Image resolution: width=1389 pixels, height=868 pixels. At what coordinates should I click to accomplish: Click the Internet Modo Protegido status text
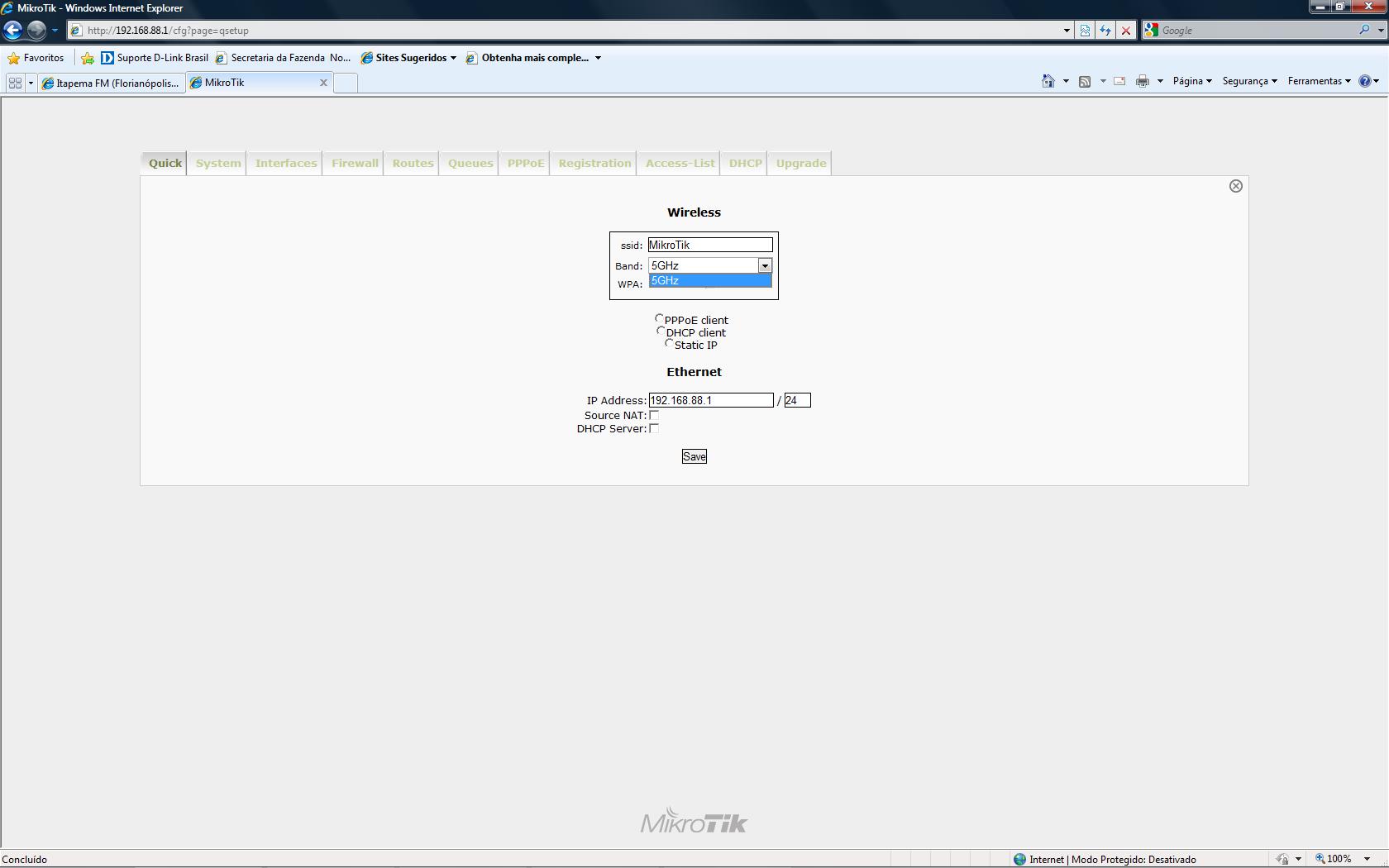tap(1112, 859)
